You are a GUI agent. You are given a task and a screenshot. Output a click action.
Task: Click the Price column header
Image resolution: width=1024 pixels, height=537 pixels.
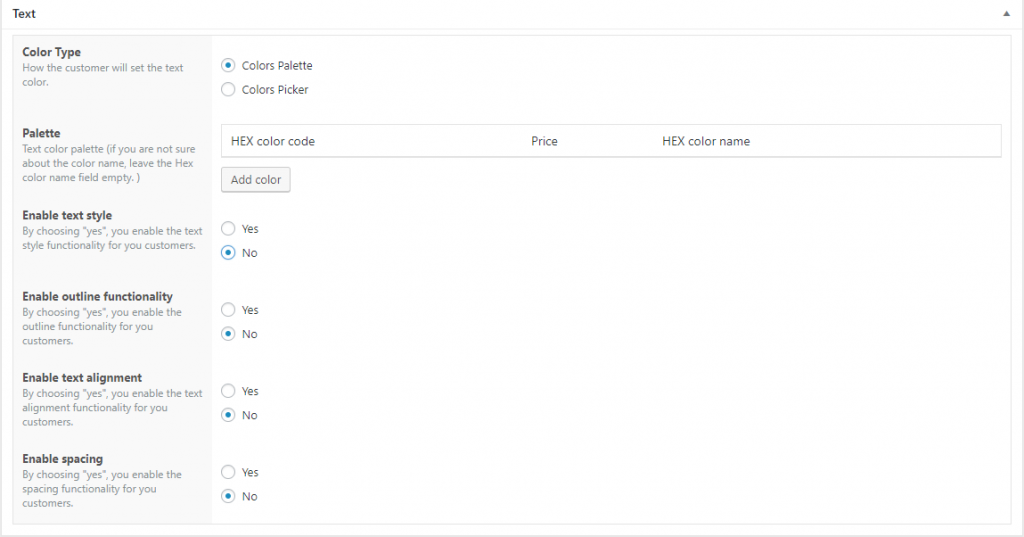pyautogui.click(x=544, y=141)
